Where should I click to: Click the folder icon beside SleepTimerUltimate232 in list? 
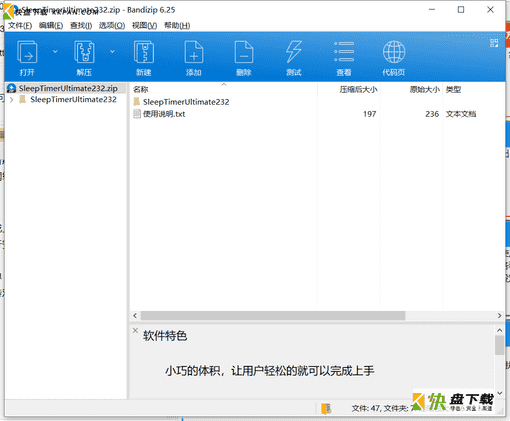pos(137,102)
